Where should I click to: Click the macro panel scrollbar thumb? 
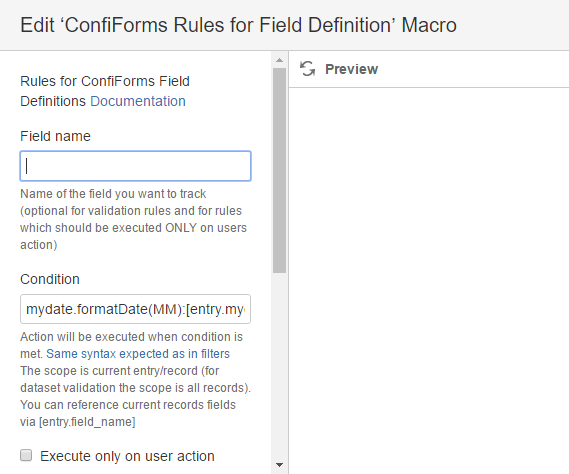pos(279,170)
